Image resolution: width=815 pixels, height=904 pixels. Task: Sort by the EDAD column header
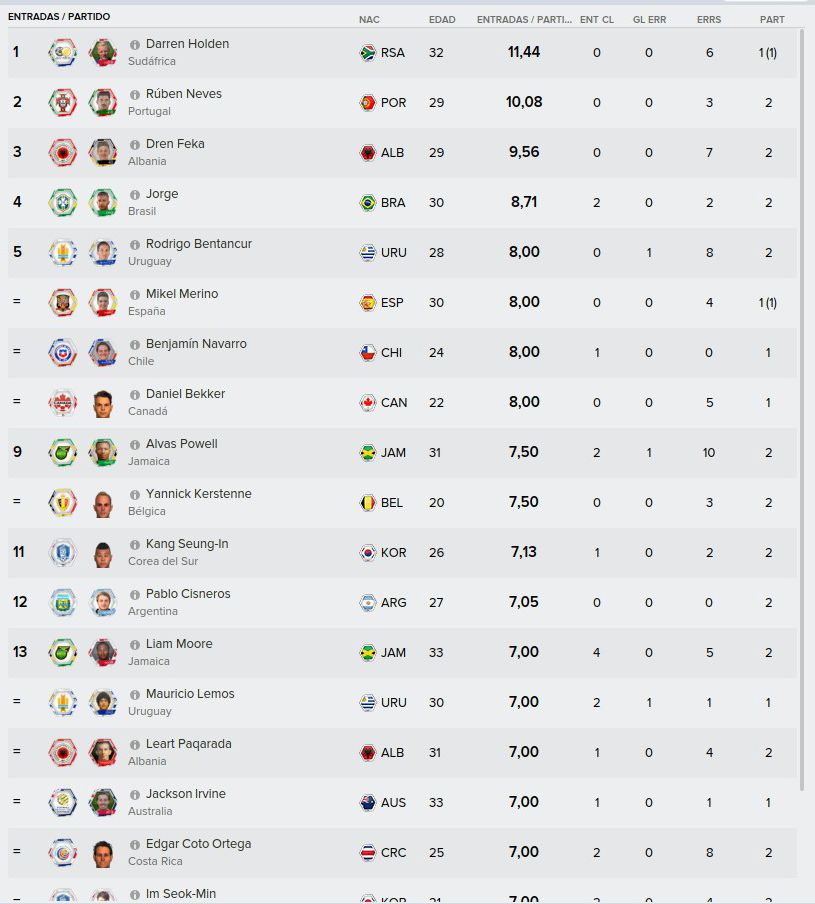[442, 20]
